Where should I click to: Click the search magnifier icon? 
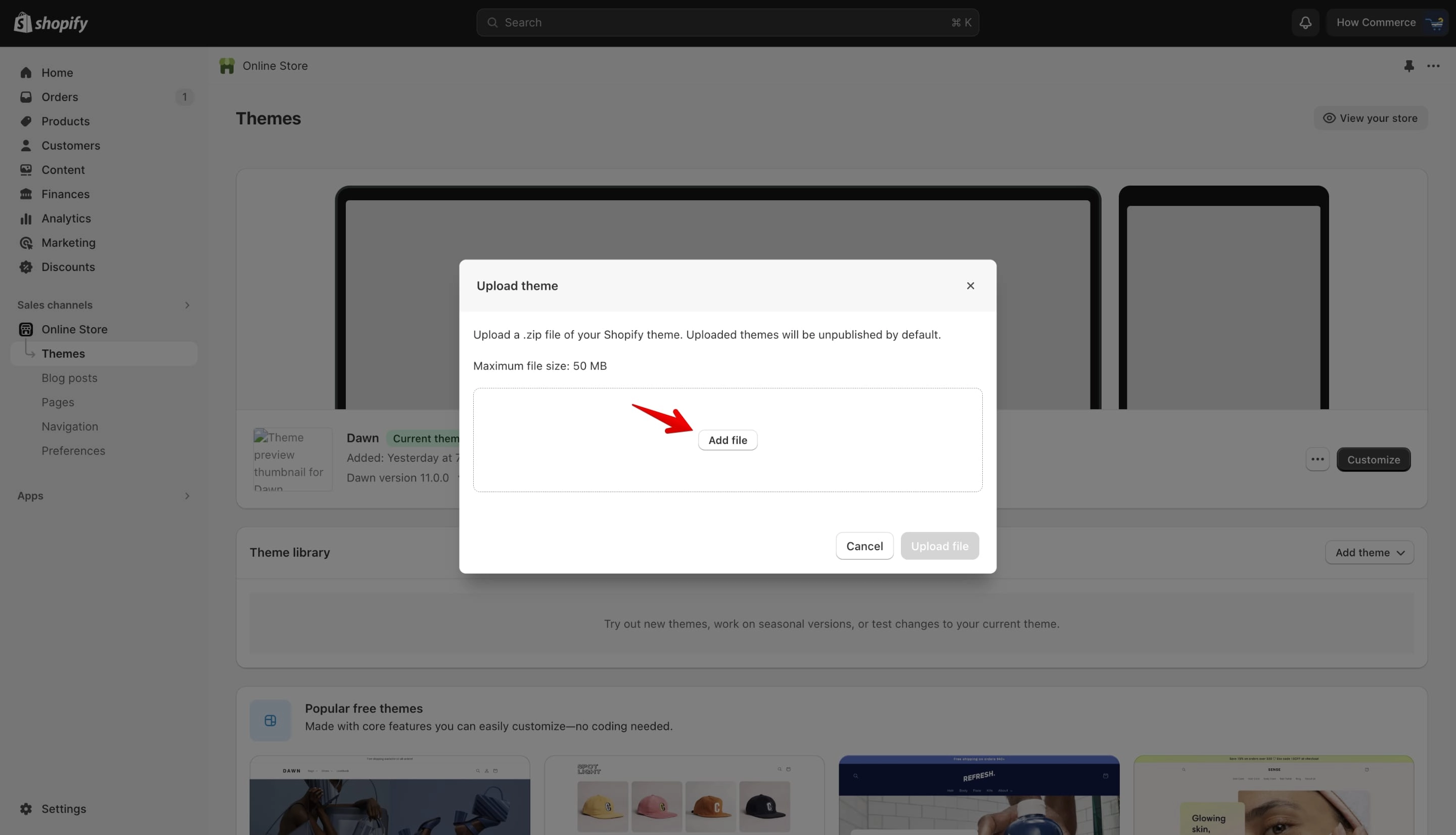pyautogui.click(x=492, y=22)
